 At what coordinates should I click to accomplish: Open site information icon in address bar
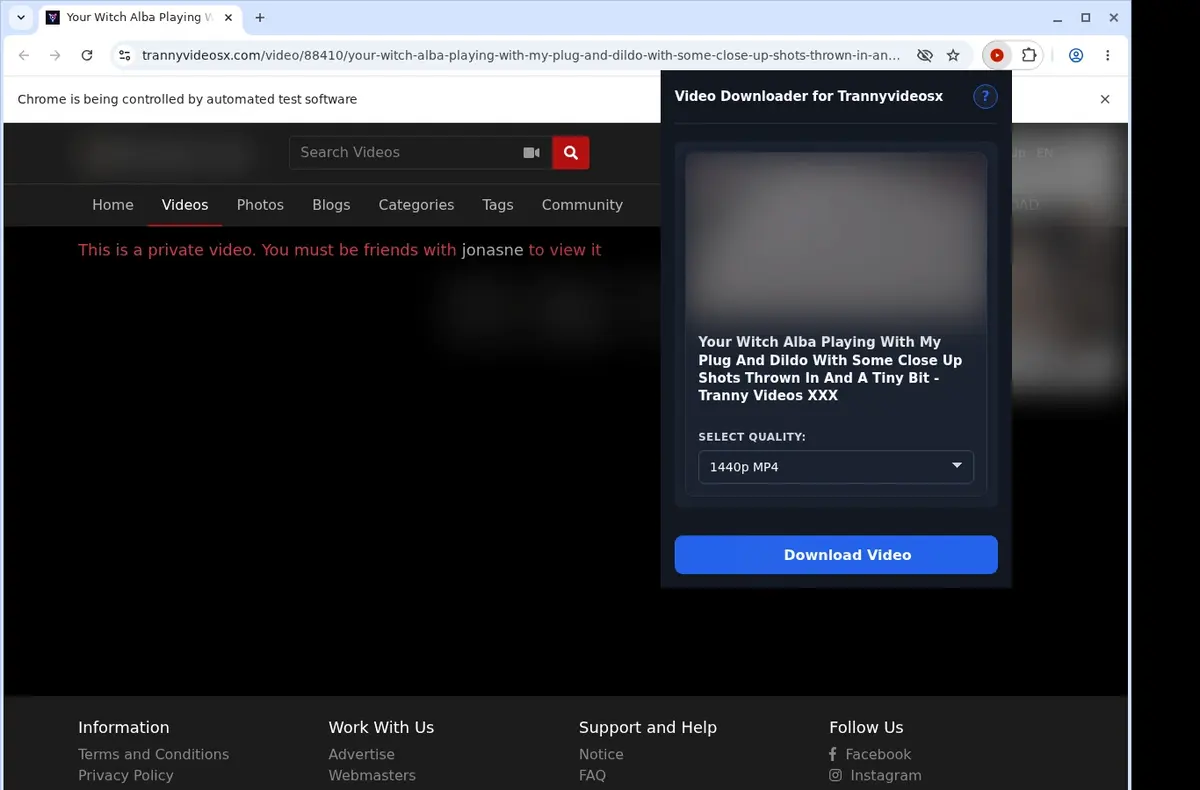[x=124, y=56]
